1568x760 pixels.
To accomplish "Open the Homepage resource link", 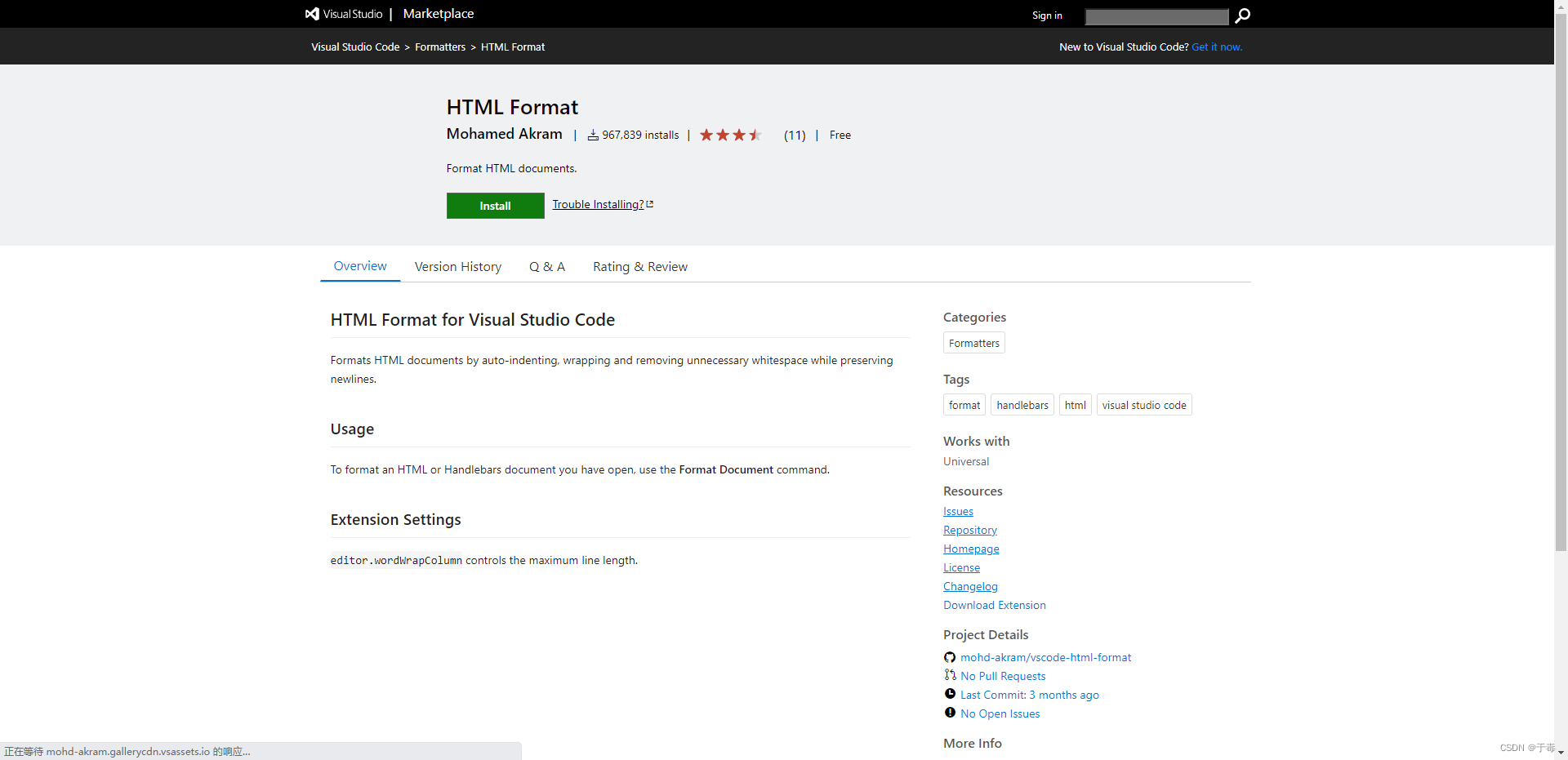I will point(971,549).
